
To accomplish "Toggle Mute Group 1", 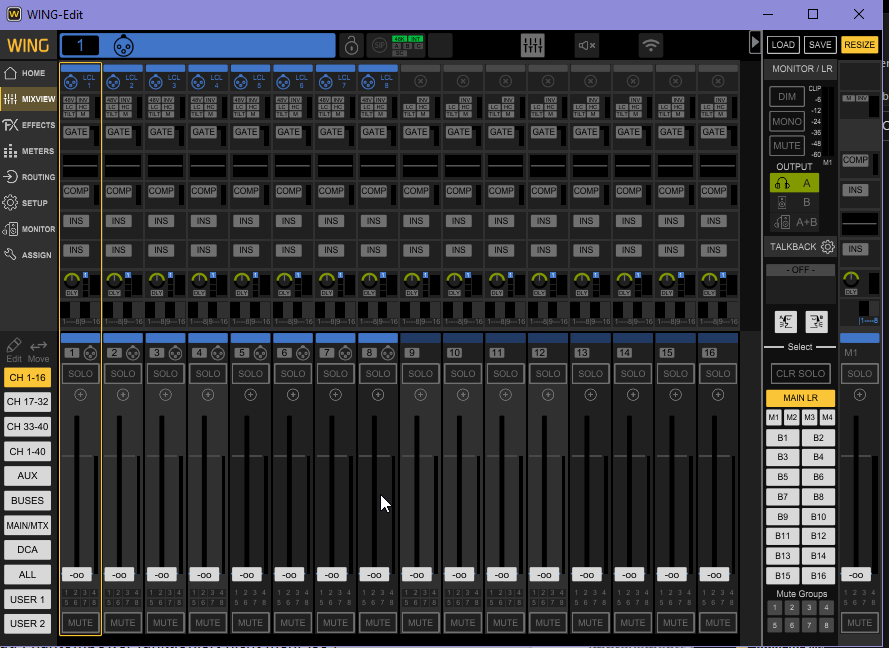I will [x=774, y=608].
